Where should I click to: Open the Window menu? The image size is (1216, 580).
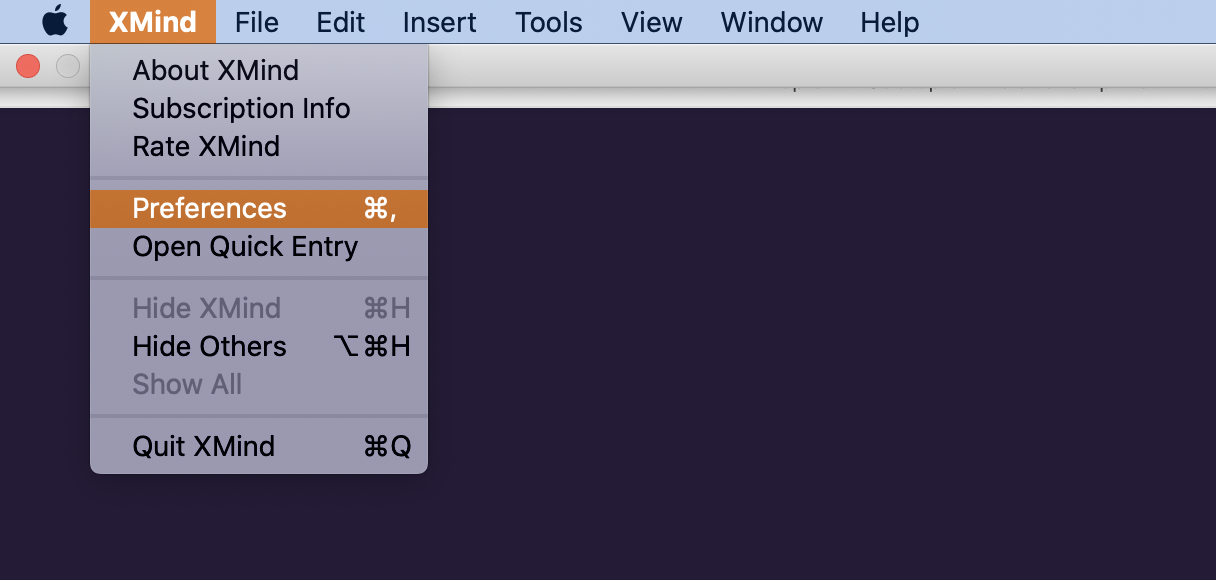point(772,22)
